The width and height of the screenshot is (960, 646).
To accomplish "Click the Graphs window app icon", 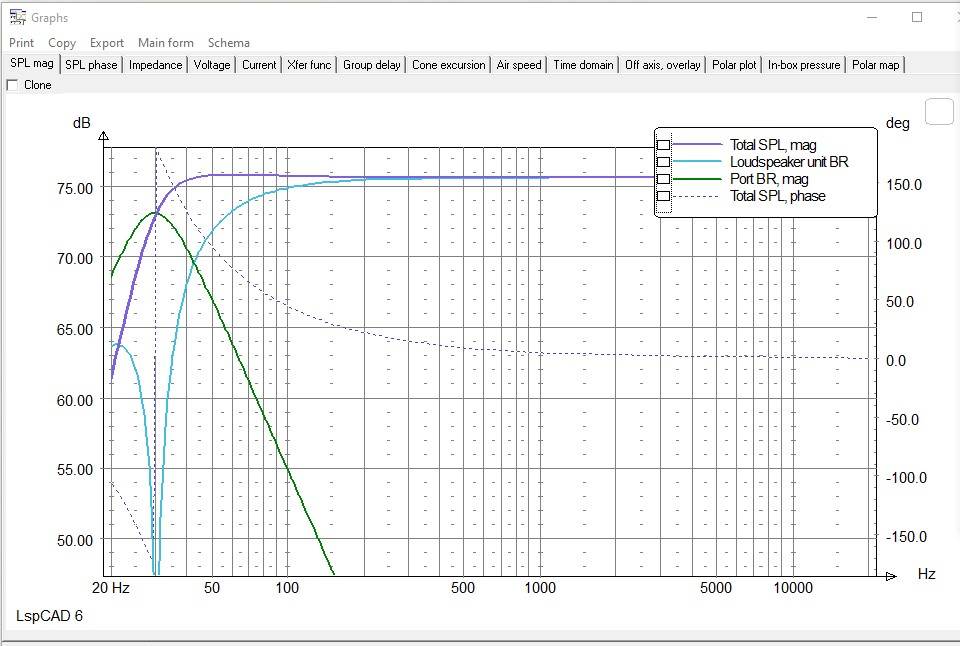I will pos(17,17).
